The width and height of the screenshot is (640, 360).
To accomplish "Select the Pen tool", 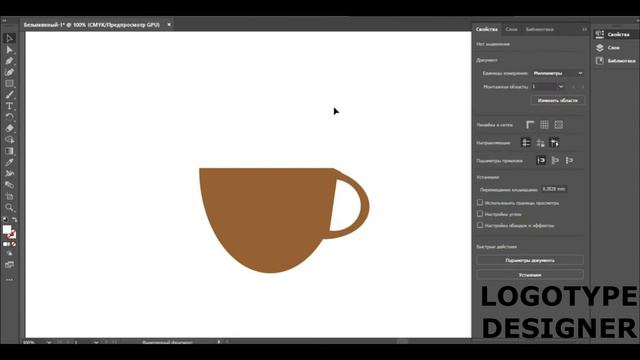I will coord(9,61).
